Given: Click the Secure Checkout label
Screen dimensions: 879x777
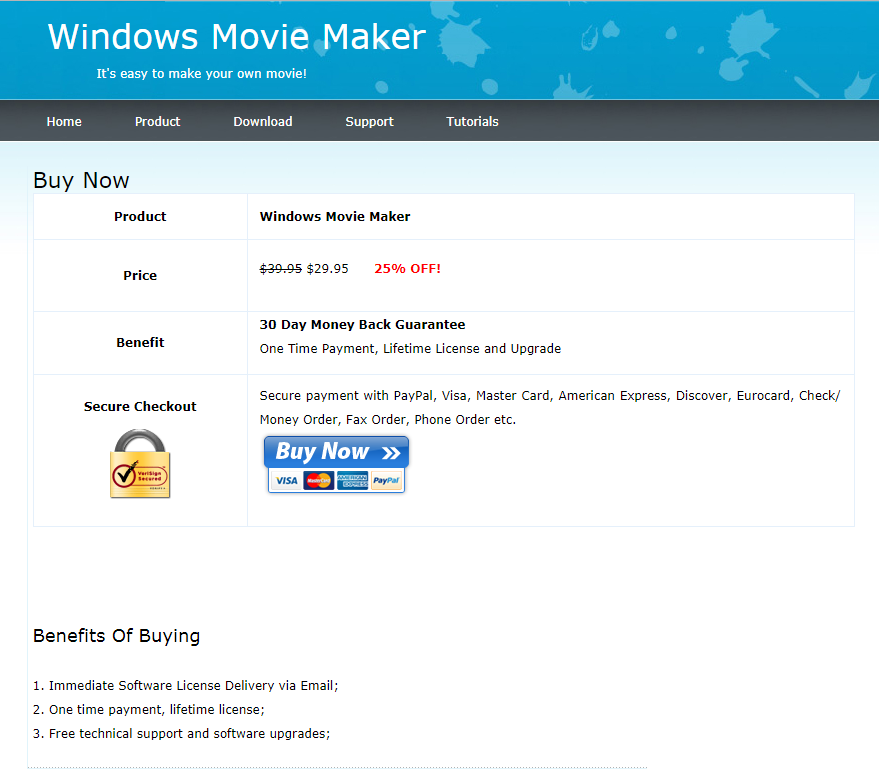Looking at the screenshot, I should [x=140, y=407].
